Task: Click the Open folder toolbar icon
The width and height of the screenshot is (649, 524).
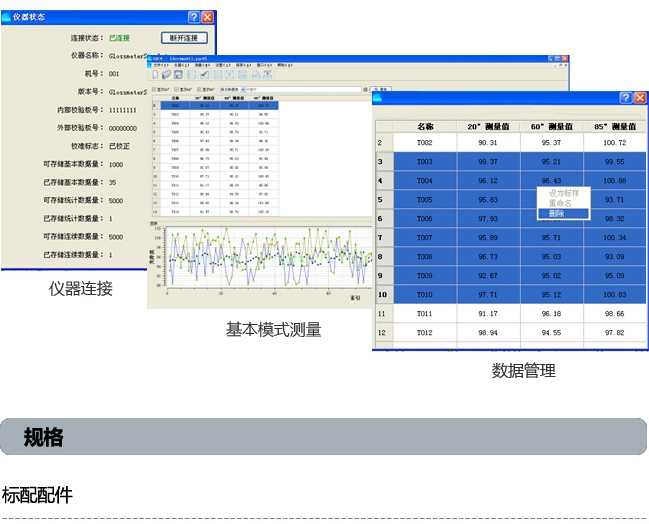Action: [x=166, y=75]
